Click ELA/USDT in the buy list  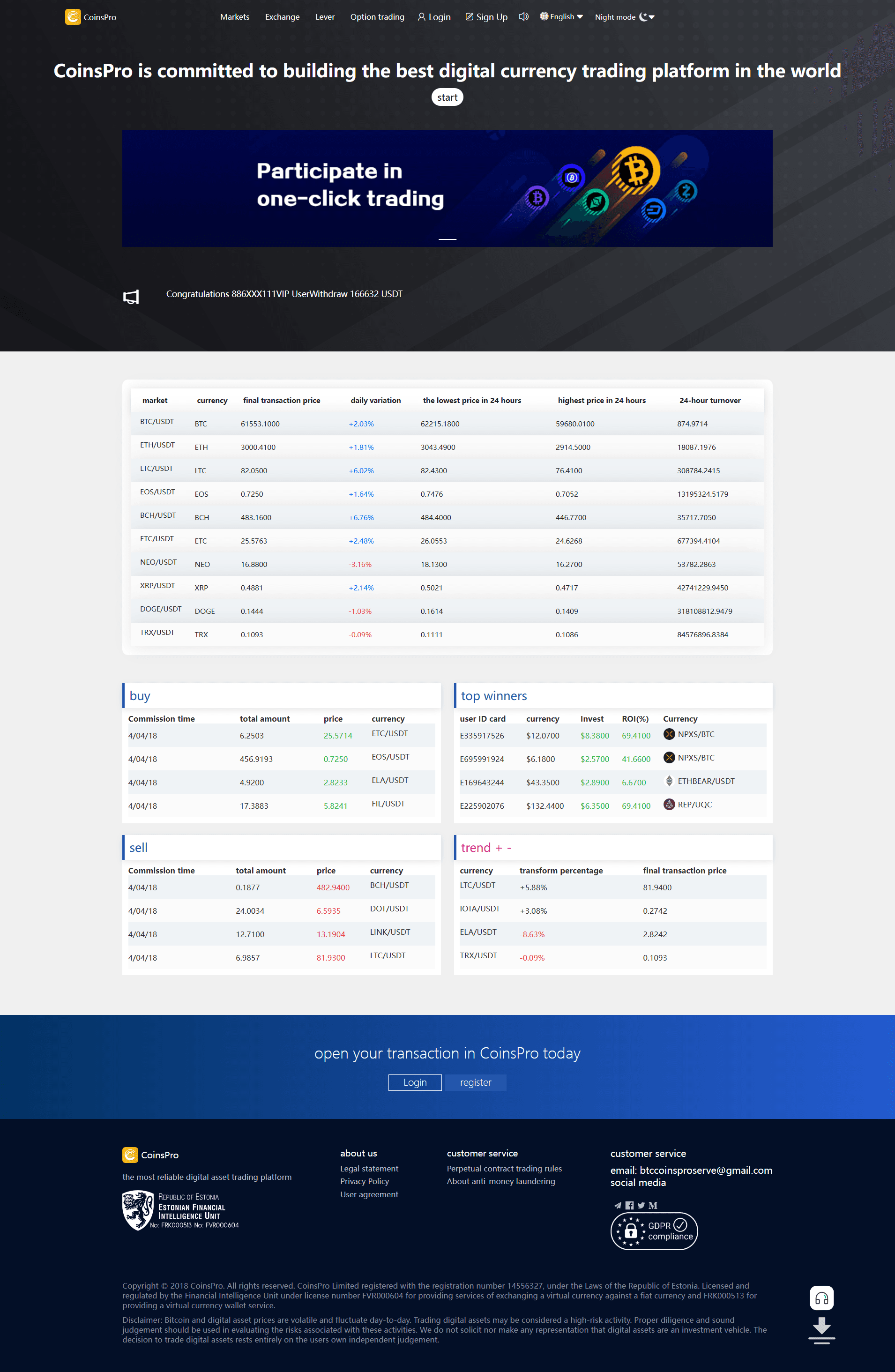coord(389,780)
